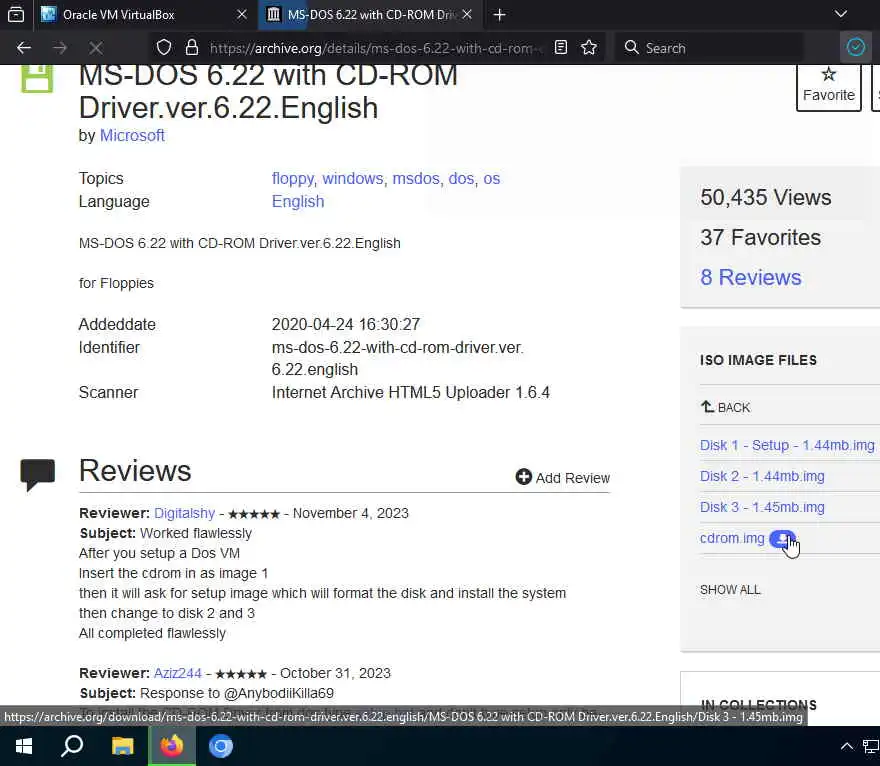The width and height of the screenshot is (880, 766).
Task: Click SHOW ALL files link
Action: (x=730, y=590)
